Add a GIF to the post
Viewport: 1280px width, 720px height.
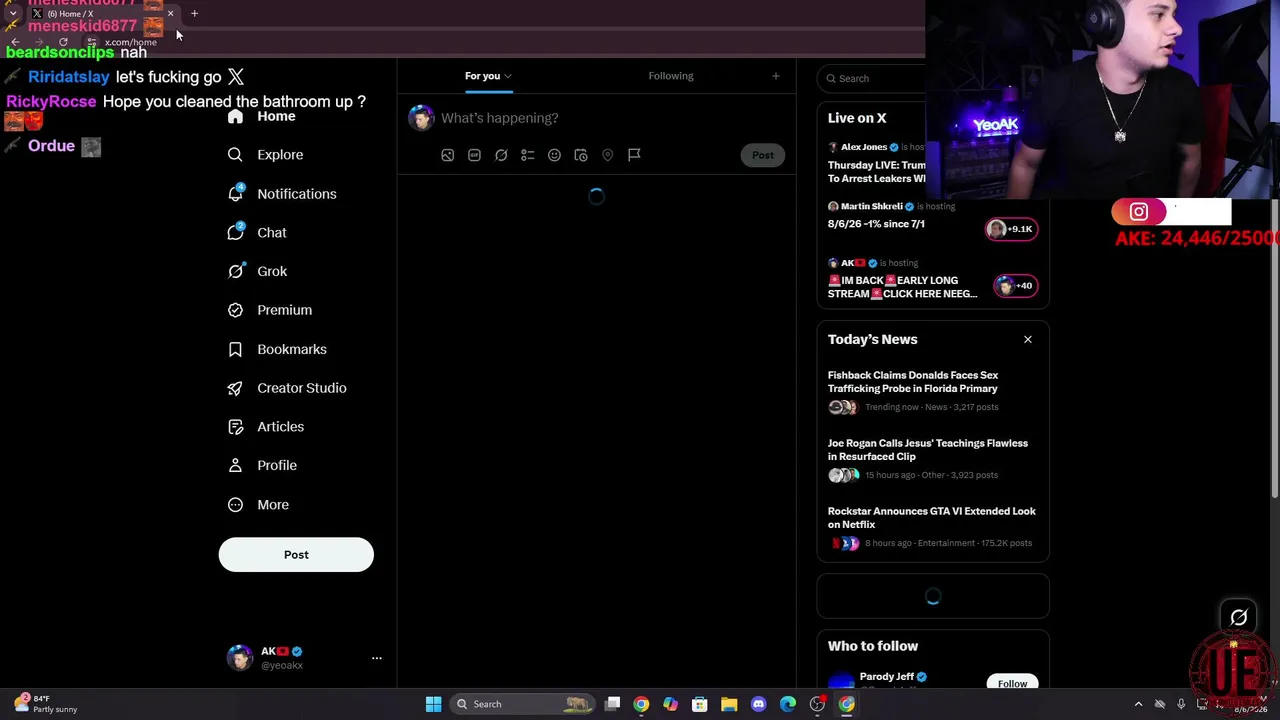[x=474, y=155]
